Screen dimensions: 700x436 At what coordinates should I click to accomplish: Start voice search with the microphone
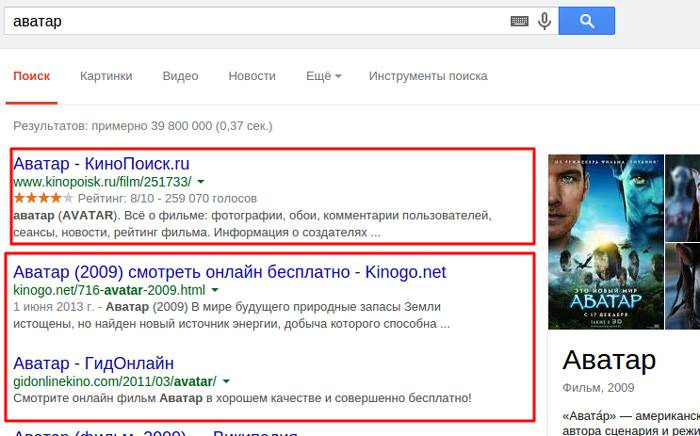pos(544,21)
